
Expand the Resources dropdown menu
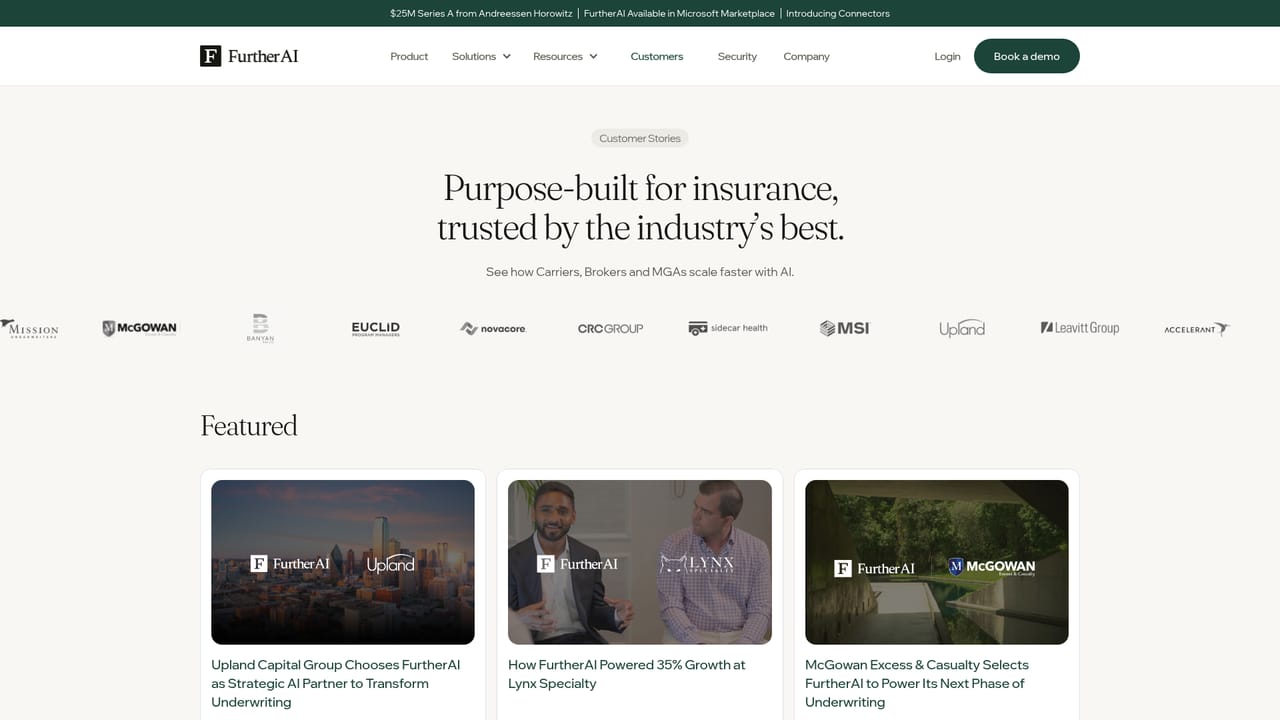click(565, 57)
